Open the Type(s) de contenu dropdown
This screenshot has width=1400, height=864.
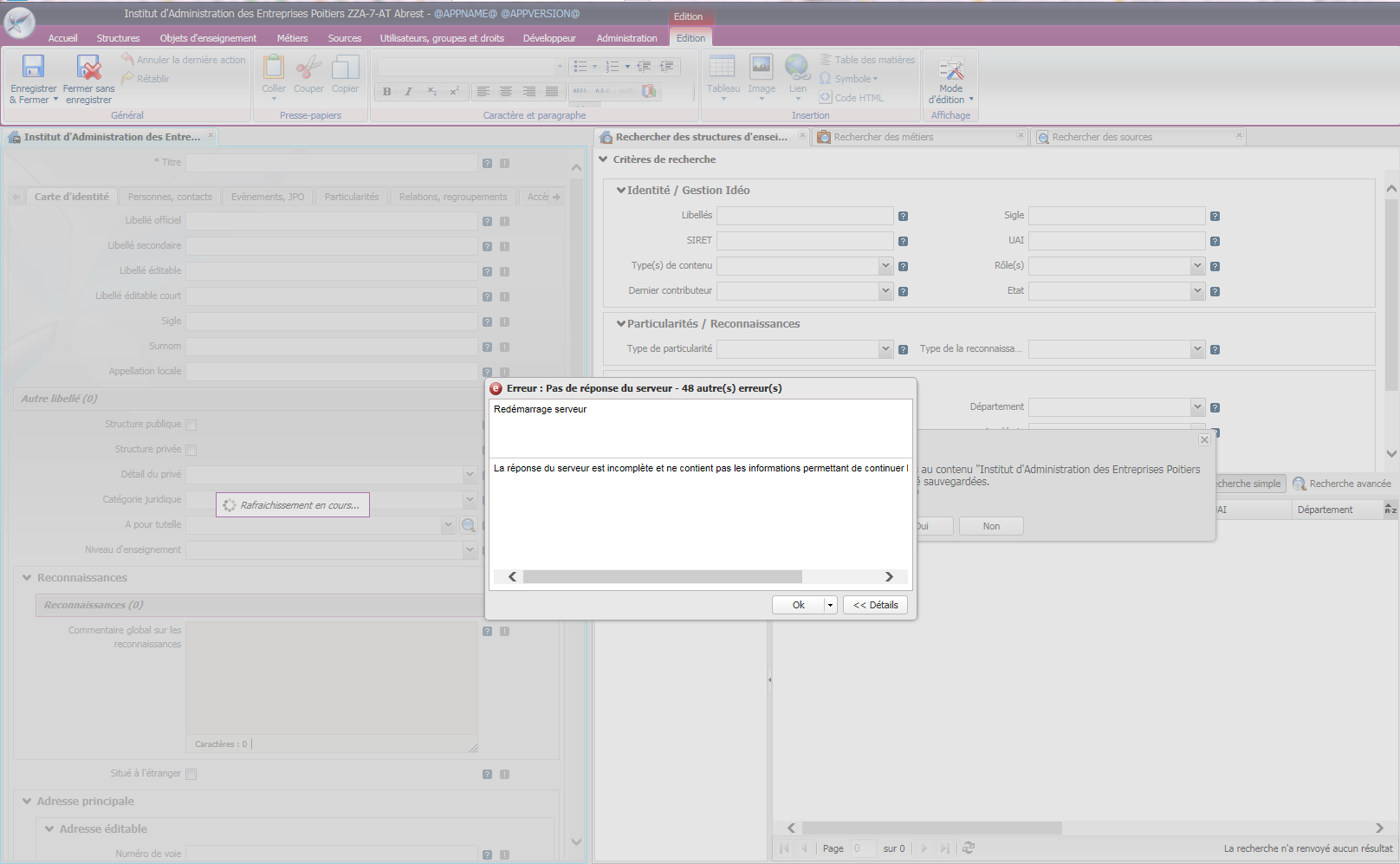pos(885,266)
